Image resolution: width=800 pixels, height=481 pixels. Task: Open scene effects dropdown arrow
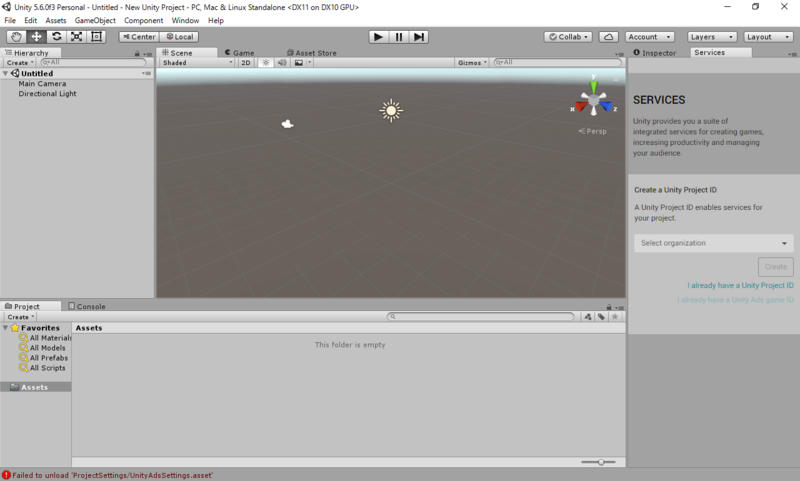[309, 63]
